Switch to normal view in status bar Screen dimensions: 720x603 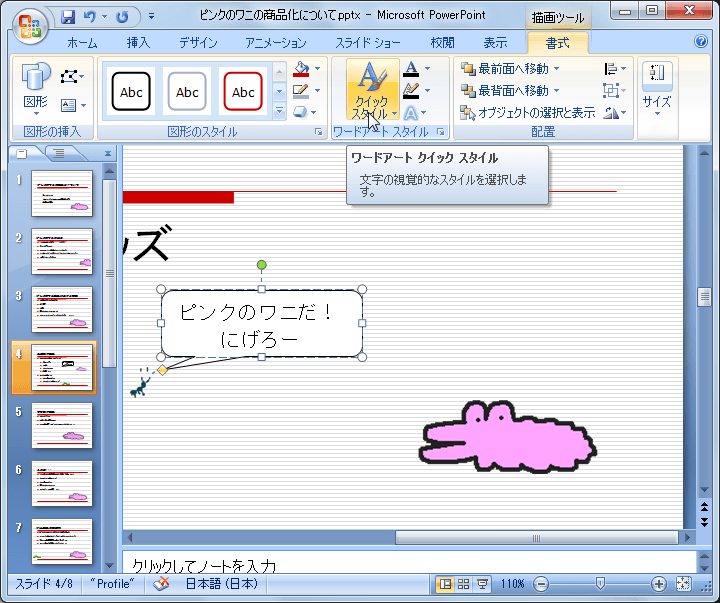pos(445,584)
